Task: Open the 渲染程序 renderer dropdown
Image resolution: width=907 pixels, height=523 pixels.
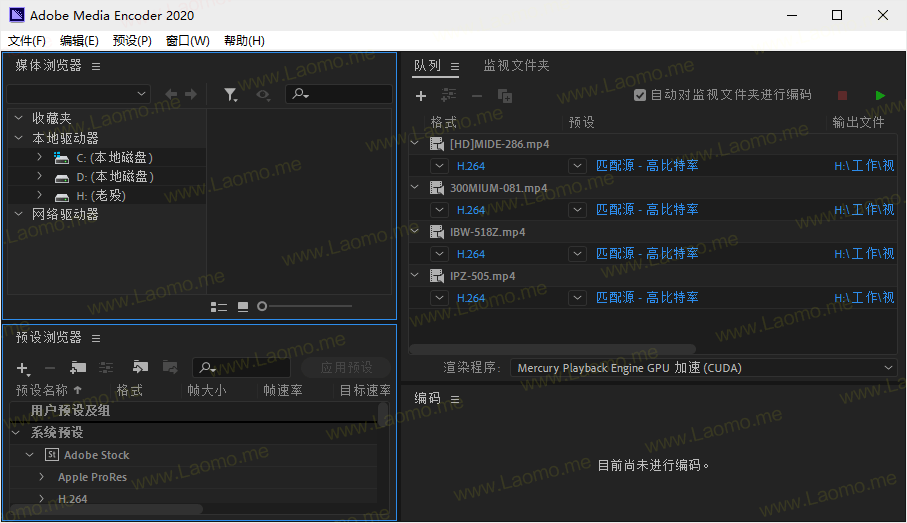Action: coord(703,368)
